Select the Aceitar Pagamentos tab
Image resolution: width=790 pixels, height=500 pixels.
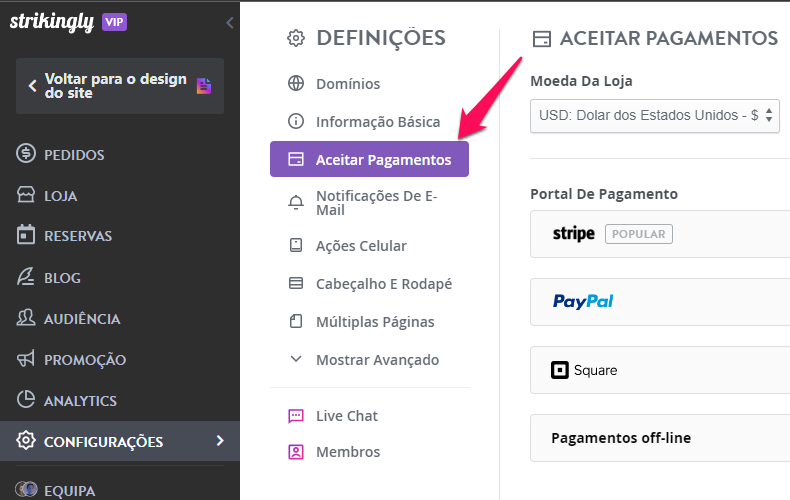[369, 159]
